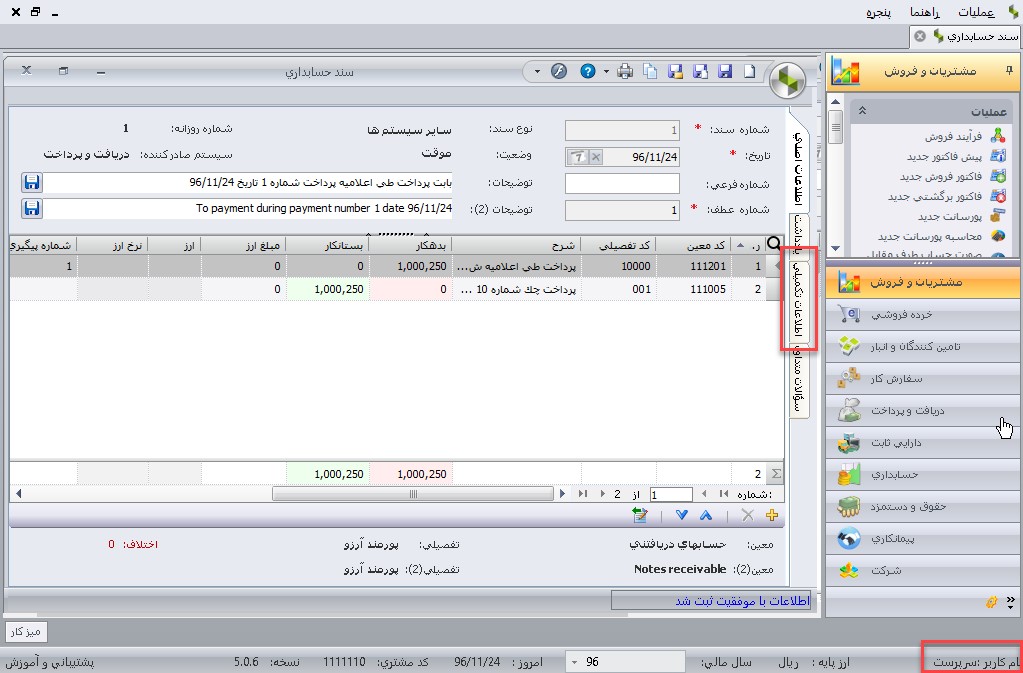The width and height of the screenshot is (1023, 673).
Task: Open the دارایی ثابت module
Action: pos(923,443)
